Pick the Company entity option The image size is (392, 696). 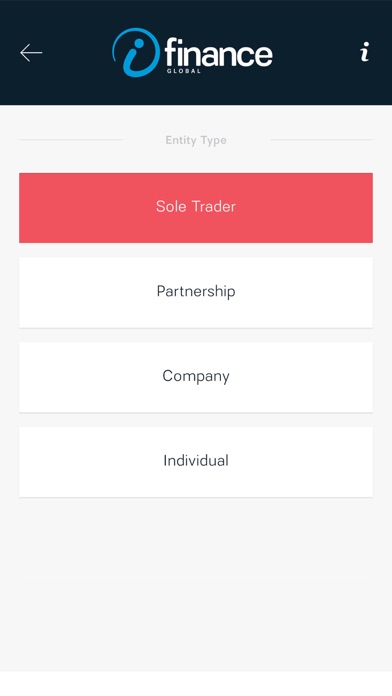[196, 377]
